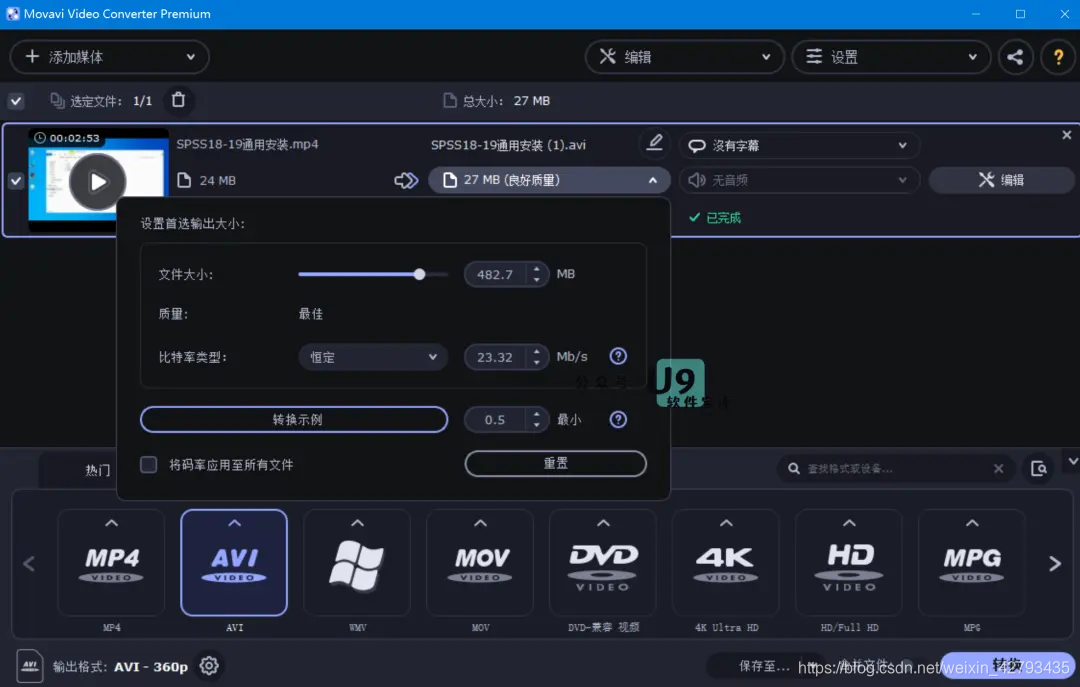Switch to the 热门 formats tab
This screenshot has height=687, width=1080.
click(x=97, y=470)
